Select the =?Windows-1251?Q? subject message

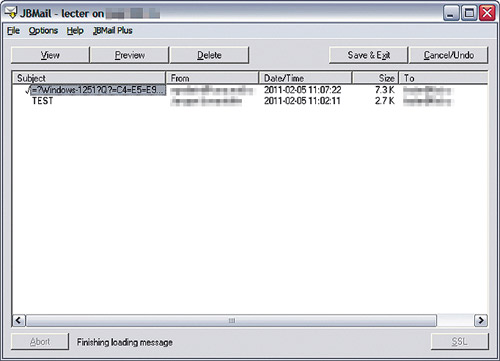coord(98,90)
